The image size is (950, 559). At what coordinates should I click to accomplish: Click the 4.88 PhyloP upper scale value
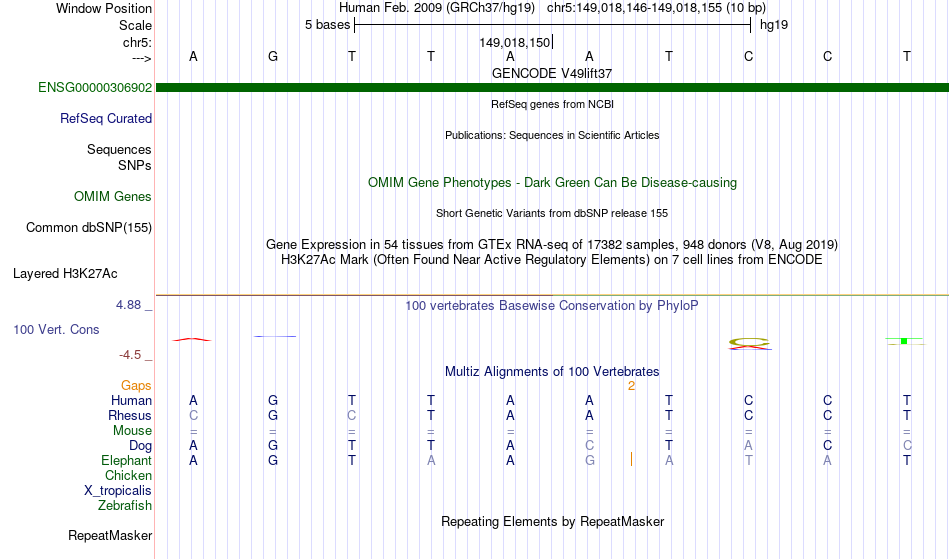tap(128, 305)
